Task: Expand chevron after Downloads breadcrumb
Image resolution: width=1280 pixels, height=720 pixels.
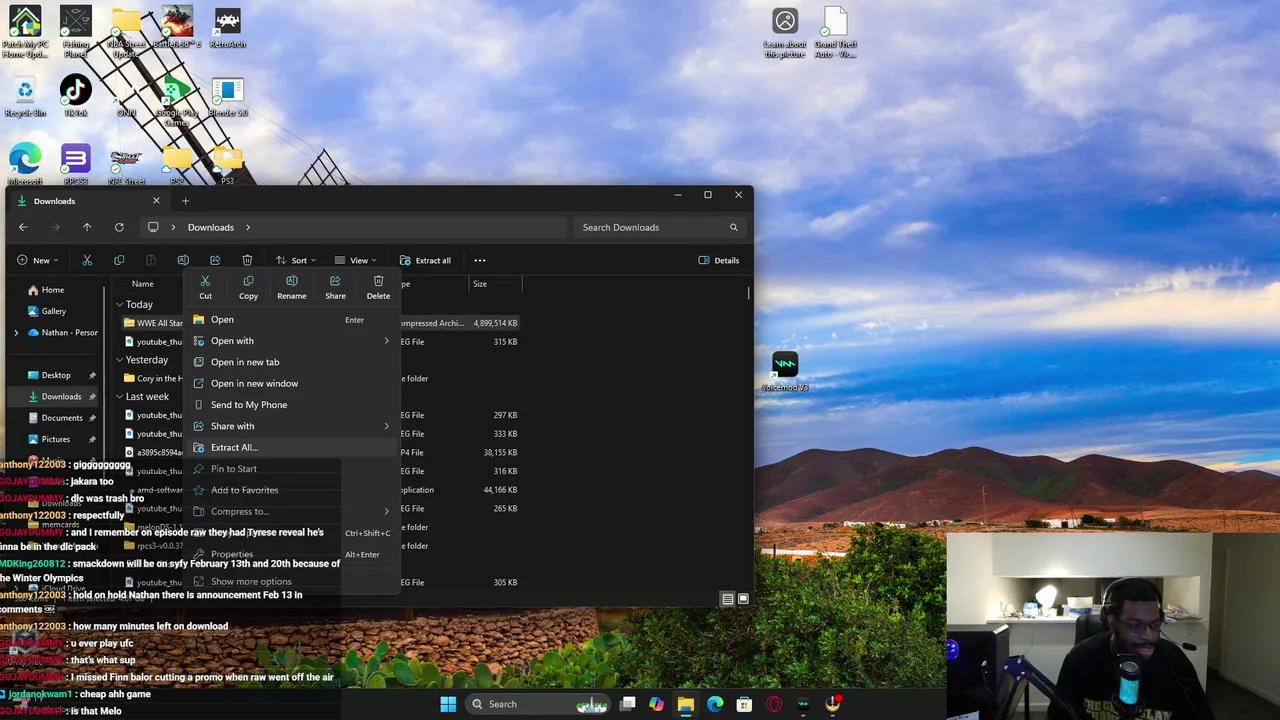Action: pos(248,227)
